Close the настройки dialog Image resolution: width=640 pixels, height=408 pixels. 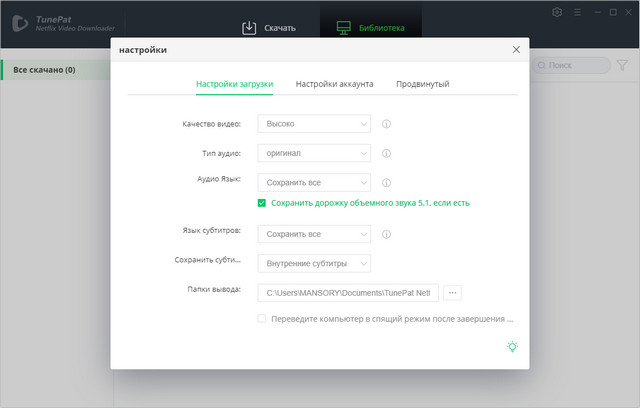[516, 49]
